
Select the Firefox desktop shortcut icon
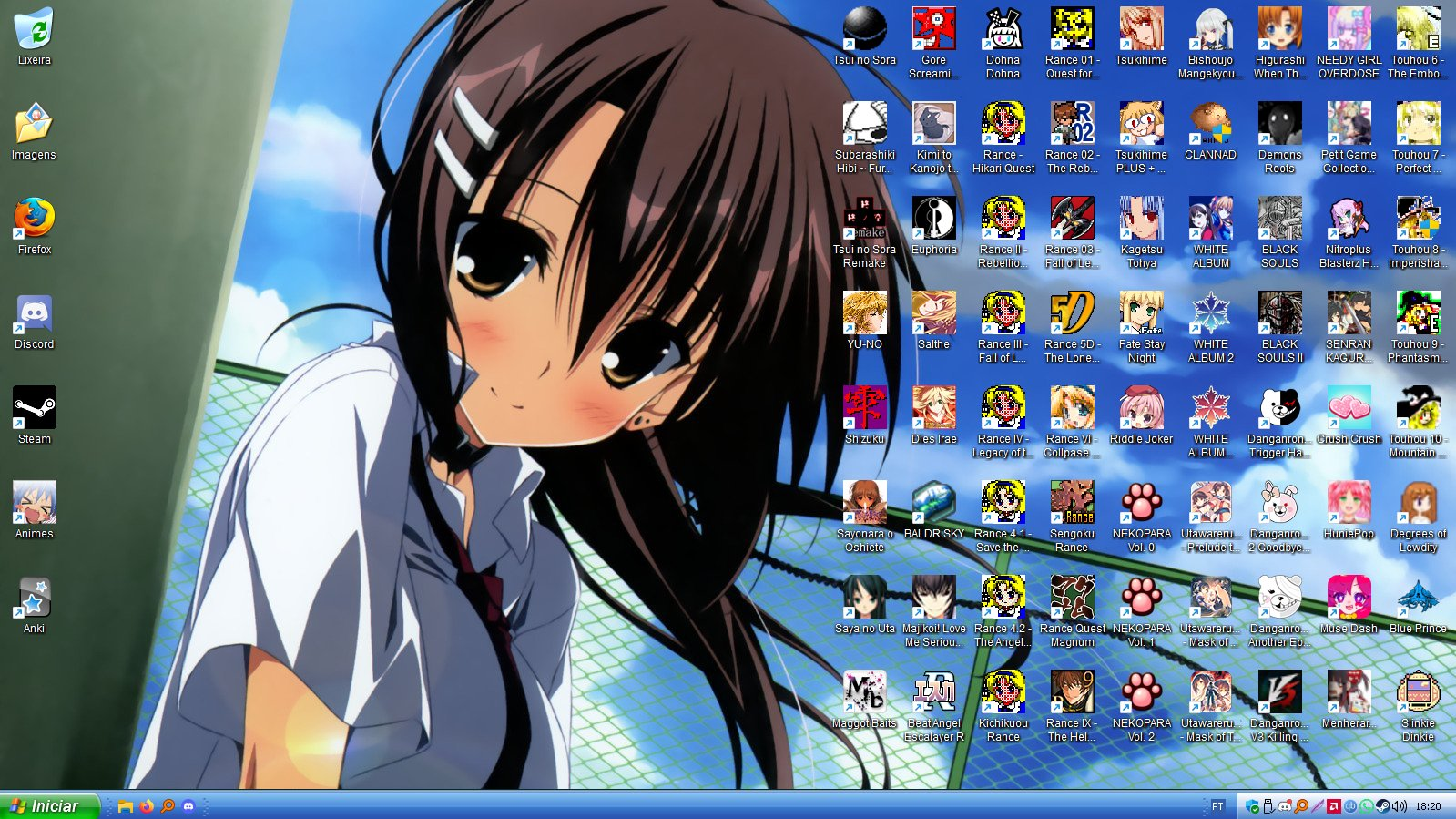[x=34, y=222]
